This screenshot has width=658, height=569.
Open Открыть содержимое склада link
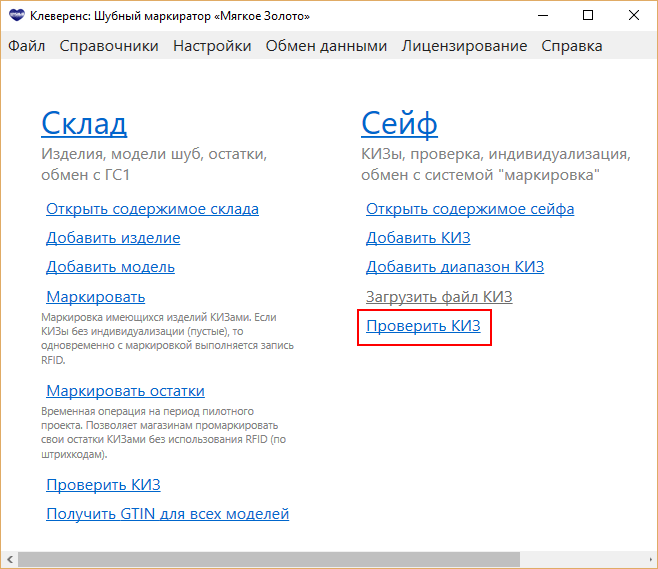tap(152, 209)
